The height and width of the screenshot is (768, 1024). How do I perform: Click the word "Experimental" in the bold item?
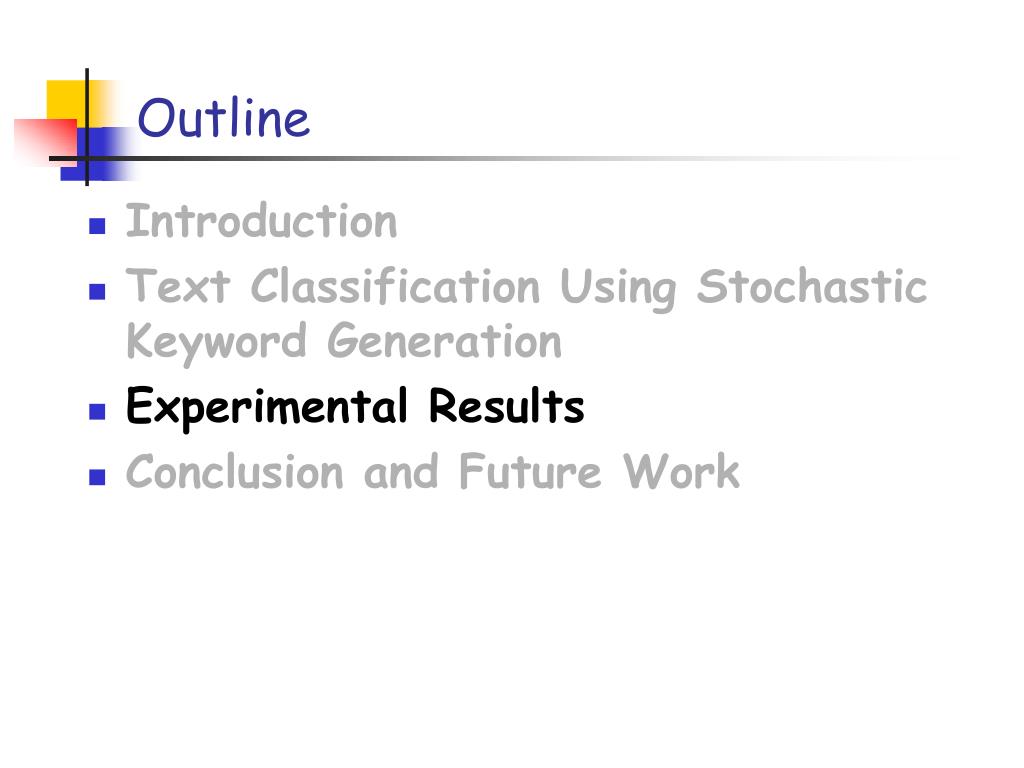pyautogui.click(x=266, y=408)
